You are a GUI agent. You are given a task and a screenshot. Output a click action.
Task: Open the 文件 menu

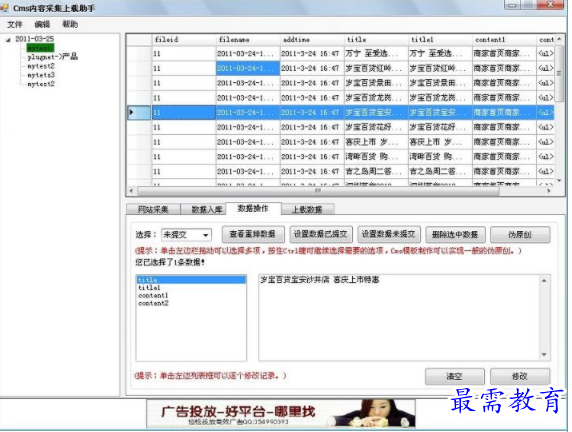click(x=15, y=24)
